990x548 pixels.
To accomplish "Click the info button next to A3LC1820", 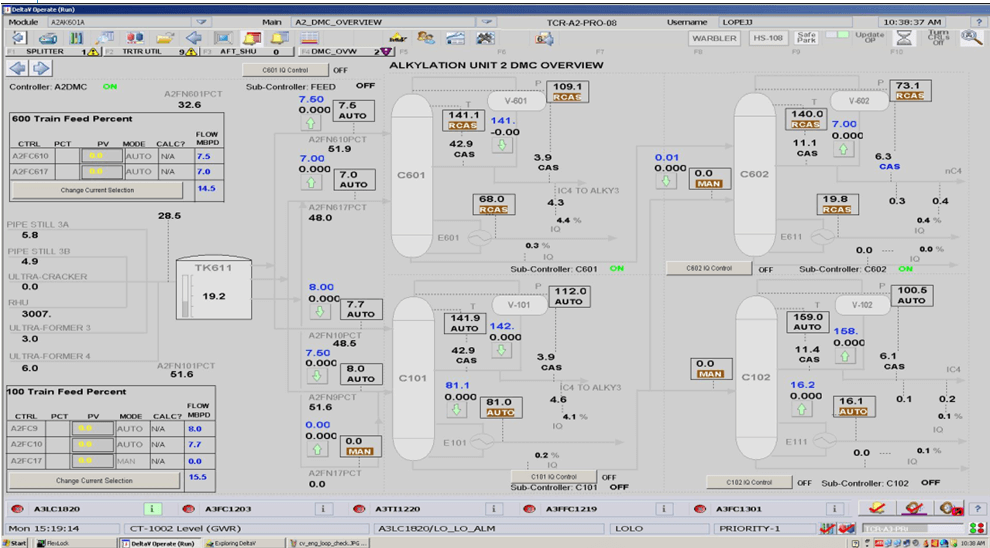I will click(x=153, y=509).
